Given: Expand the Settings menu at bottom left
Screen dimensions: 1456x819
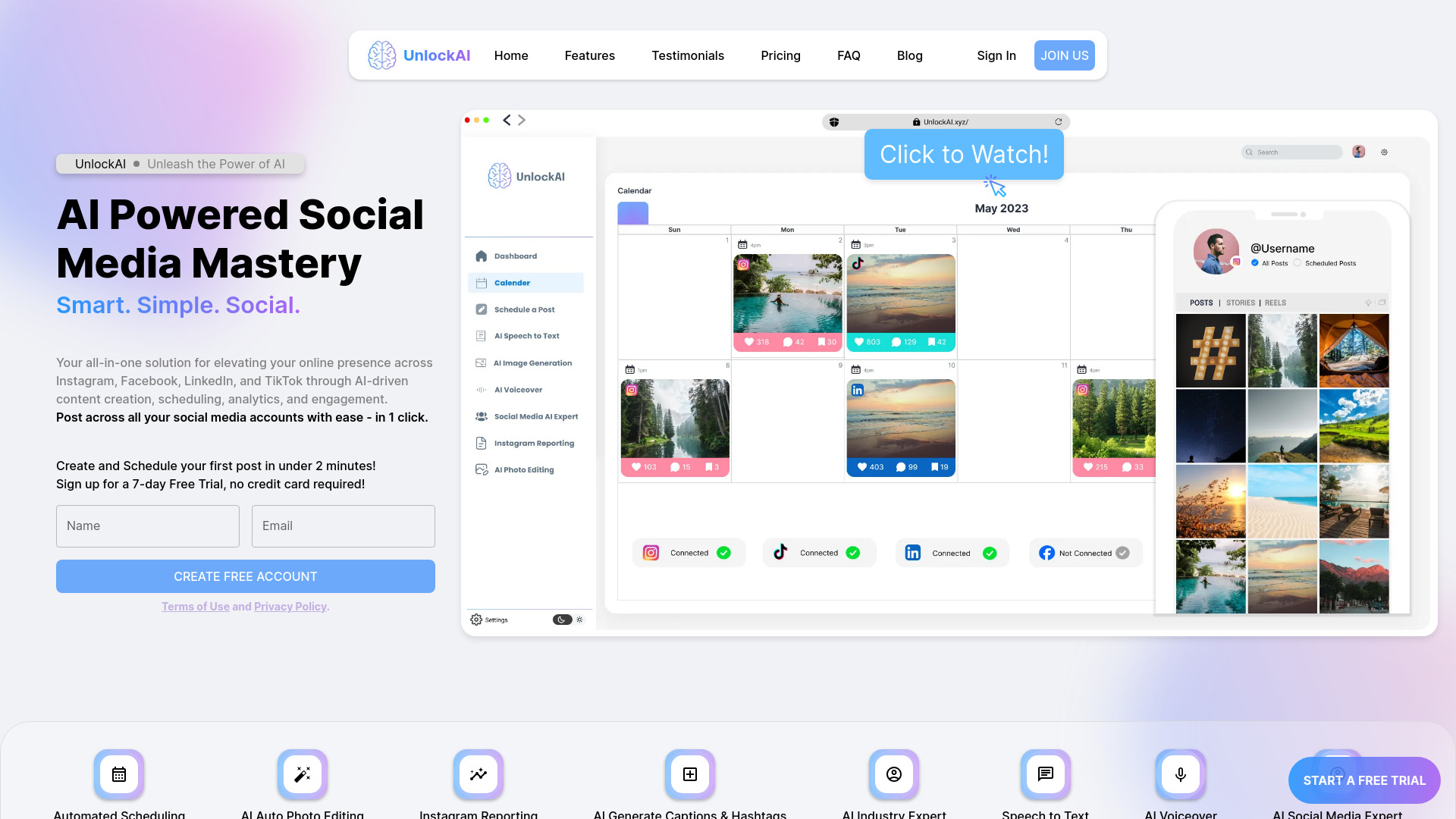Looking at the screenshot, I should (494, 620).
